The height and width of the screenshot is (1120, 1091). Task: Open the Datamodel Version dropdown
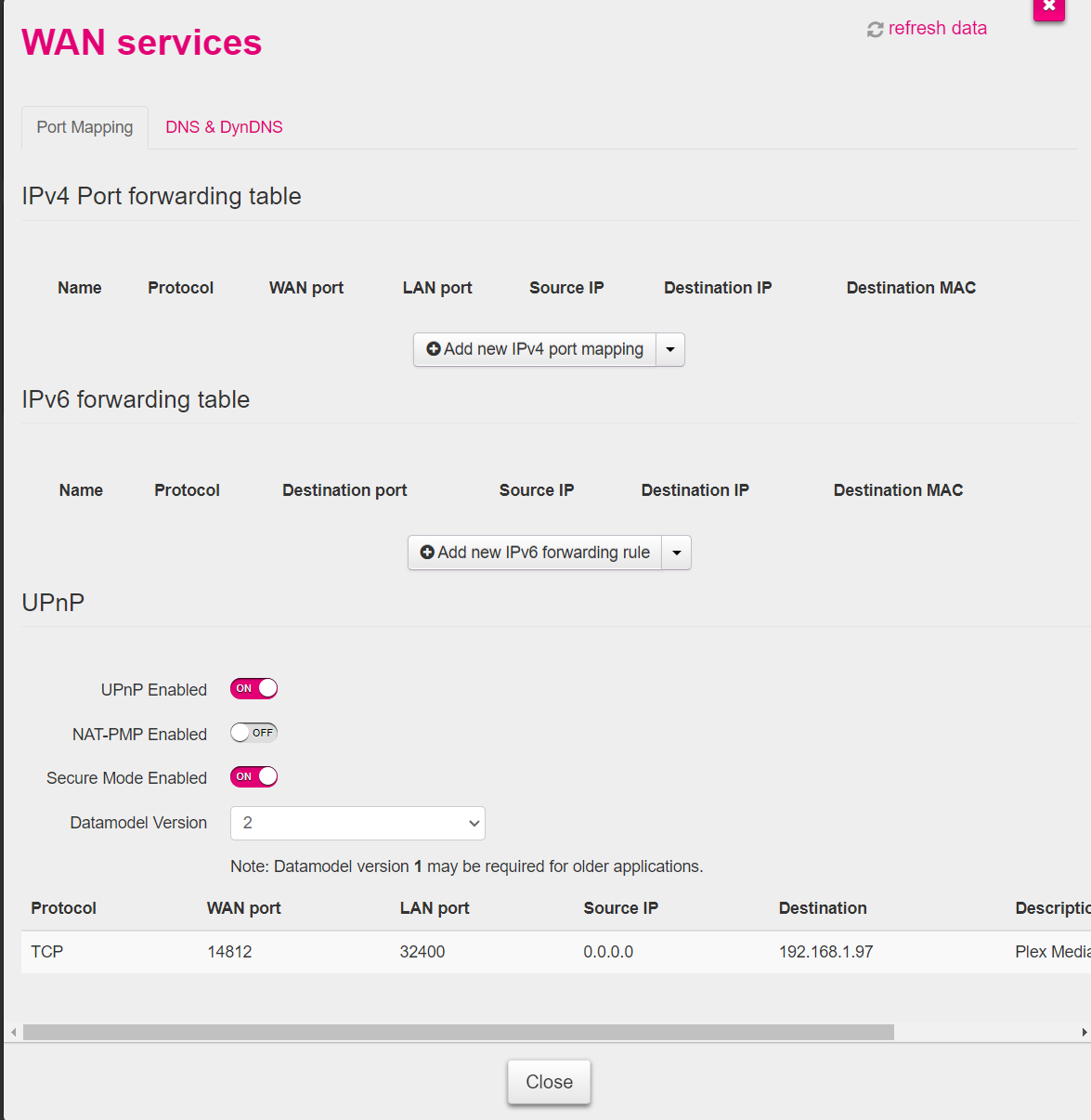click(357, 823)
